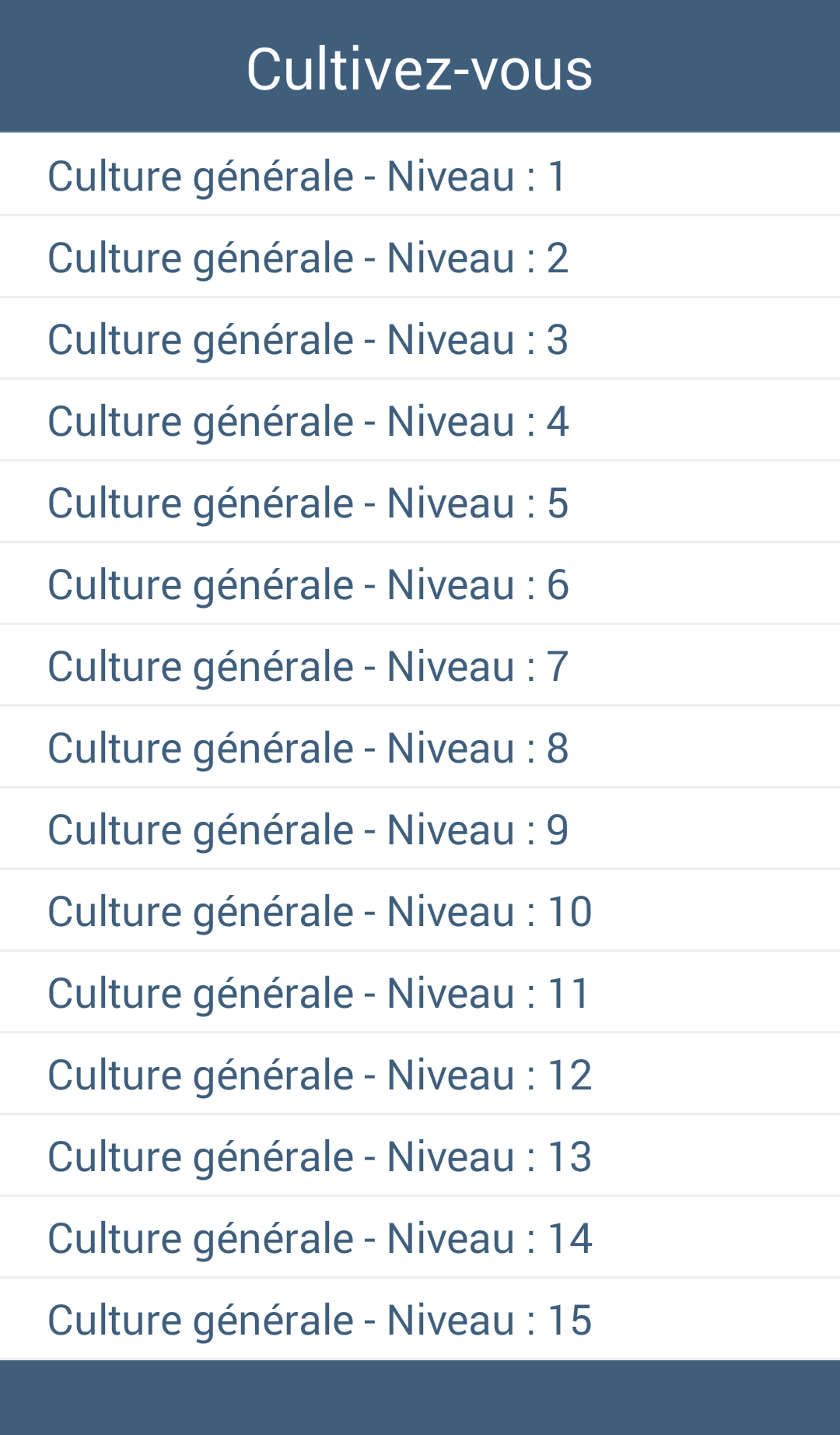The height and width of the screenshot is (1435, 840).
Task: Select the Niveau 6 list item
Action: [x=420, y=584]
